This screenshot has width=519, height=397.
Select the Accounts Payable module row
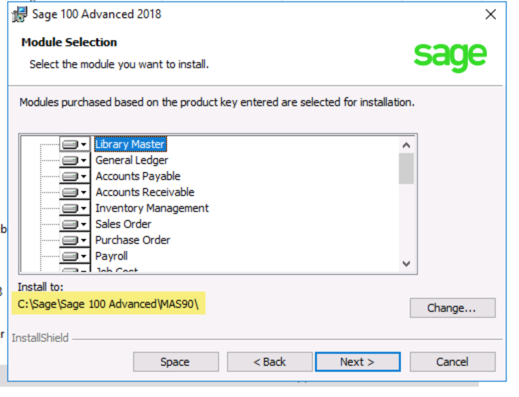(x=138, y=176)
